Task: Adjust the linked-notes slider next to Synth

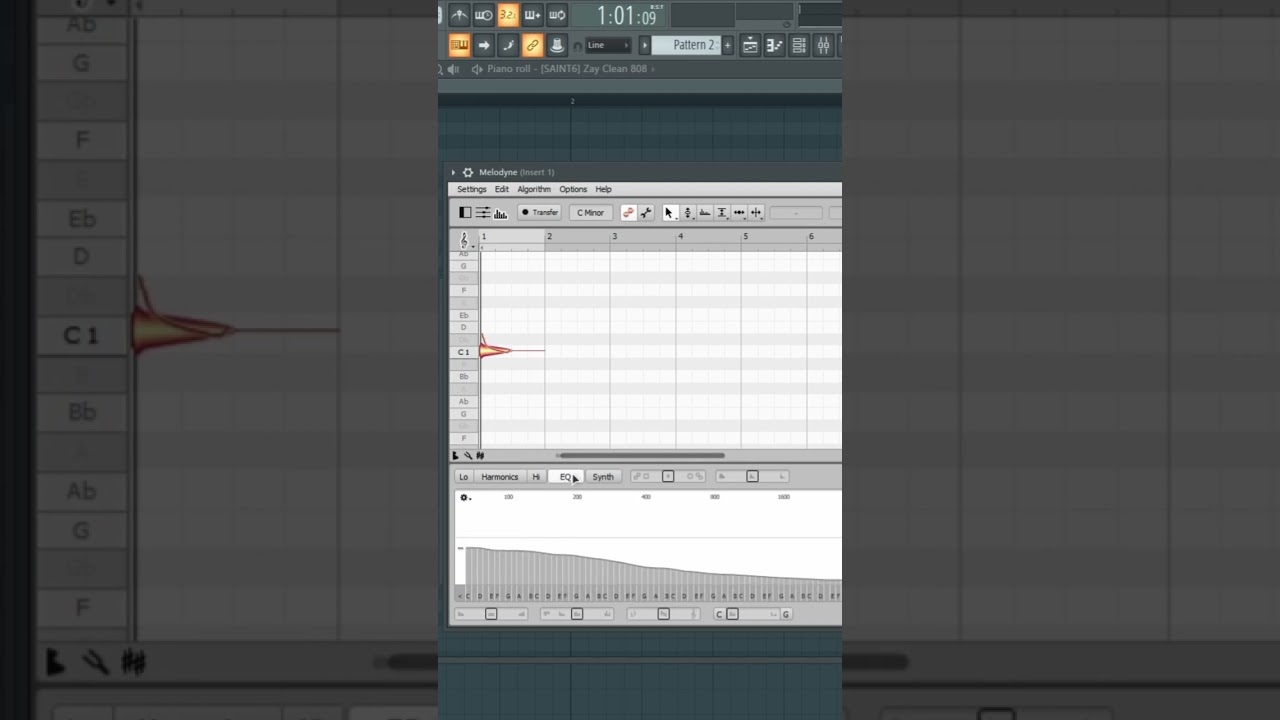Action: tap(668, 477)
